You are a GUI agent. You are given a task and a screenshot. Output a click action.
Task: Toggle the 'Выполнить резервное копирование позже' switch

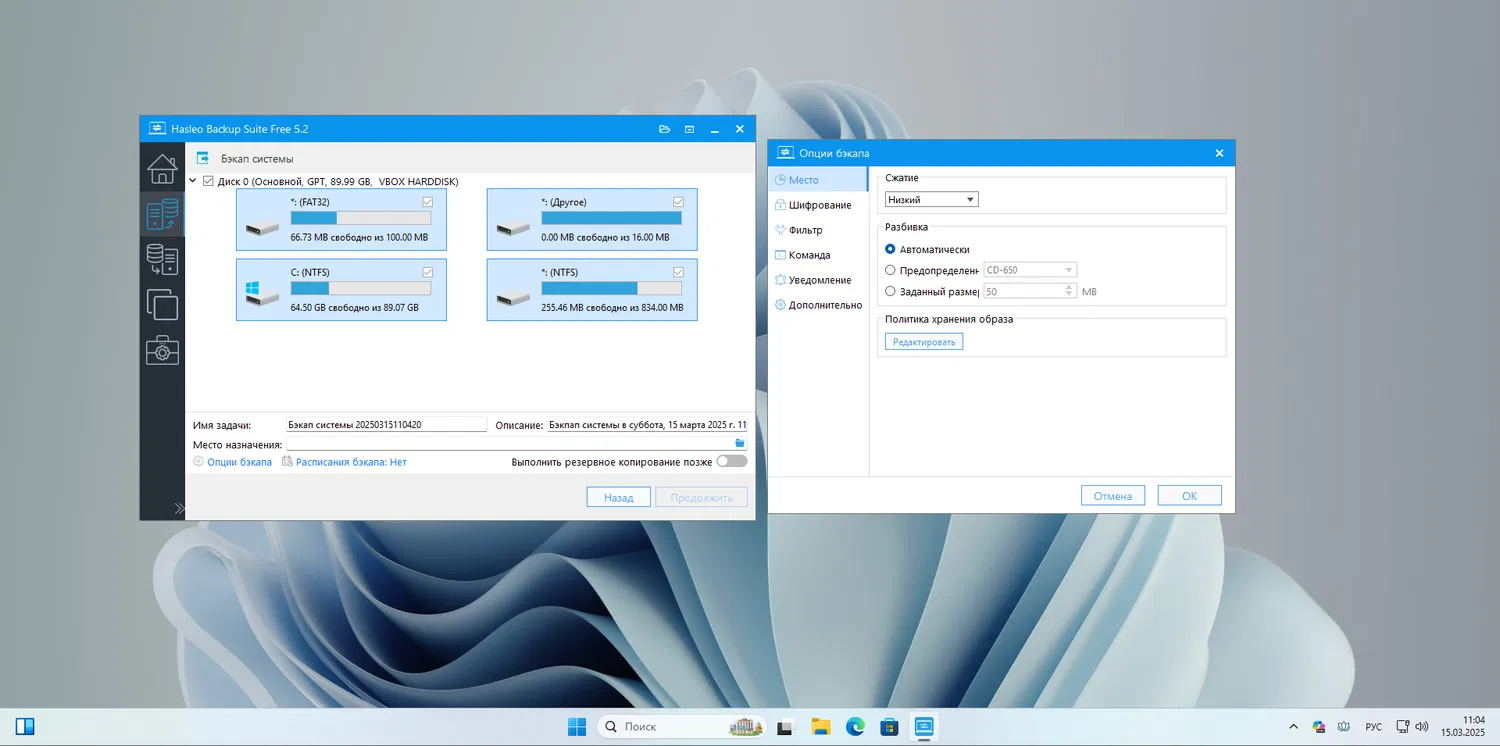click(x=731, y=462)
